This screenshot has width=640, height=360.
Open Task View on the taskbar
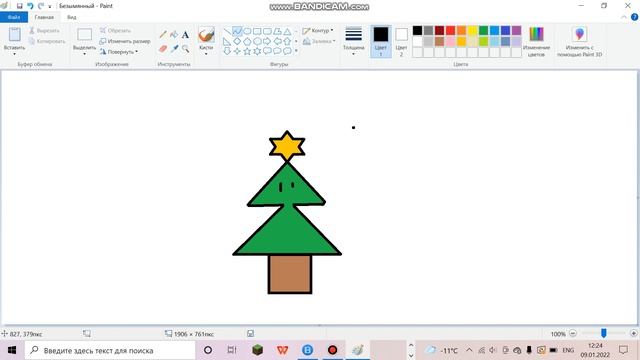[232, 350]
